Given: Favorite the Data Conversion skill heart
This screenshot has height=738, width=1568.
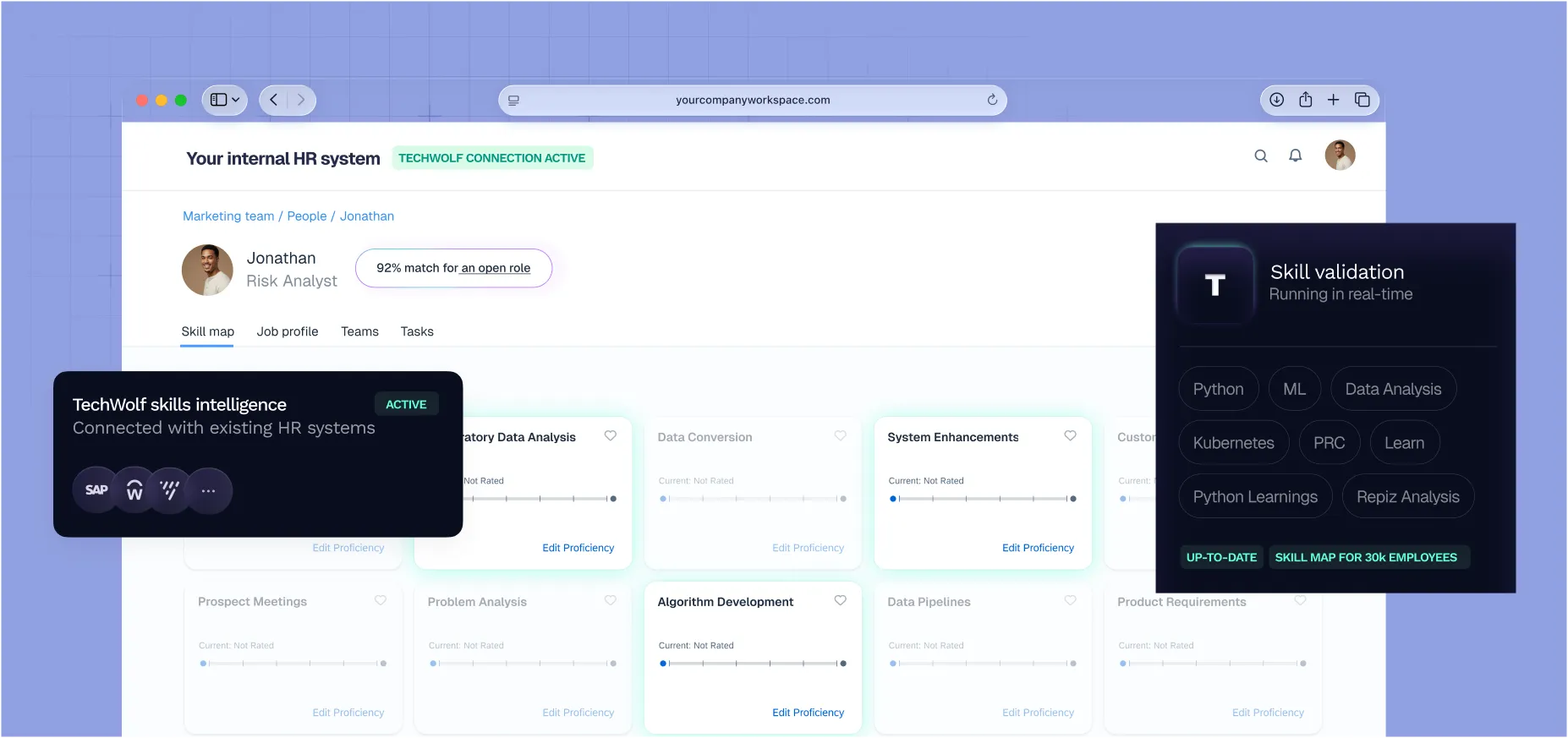Looking at the screenshot, I should [x=841, y=435].
